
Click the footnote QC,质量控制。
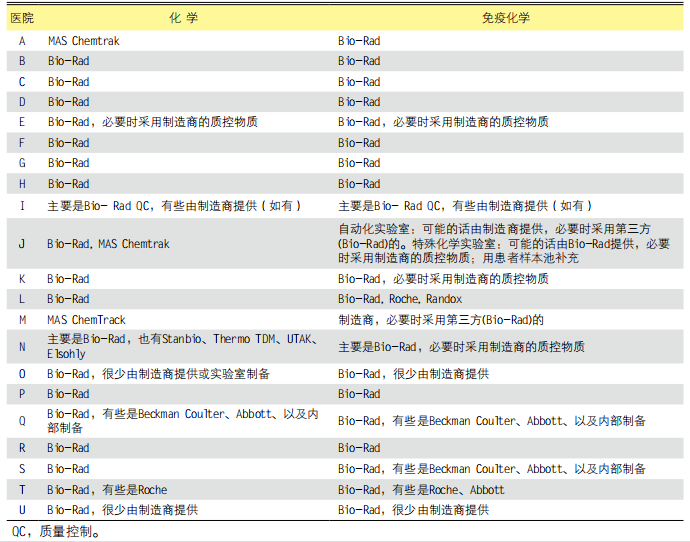pyautogui.click(x=56, y=531)
